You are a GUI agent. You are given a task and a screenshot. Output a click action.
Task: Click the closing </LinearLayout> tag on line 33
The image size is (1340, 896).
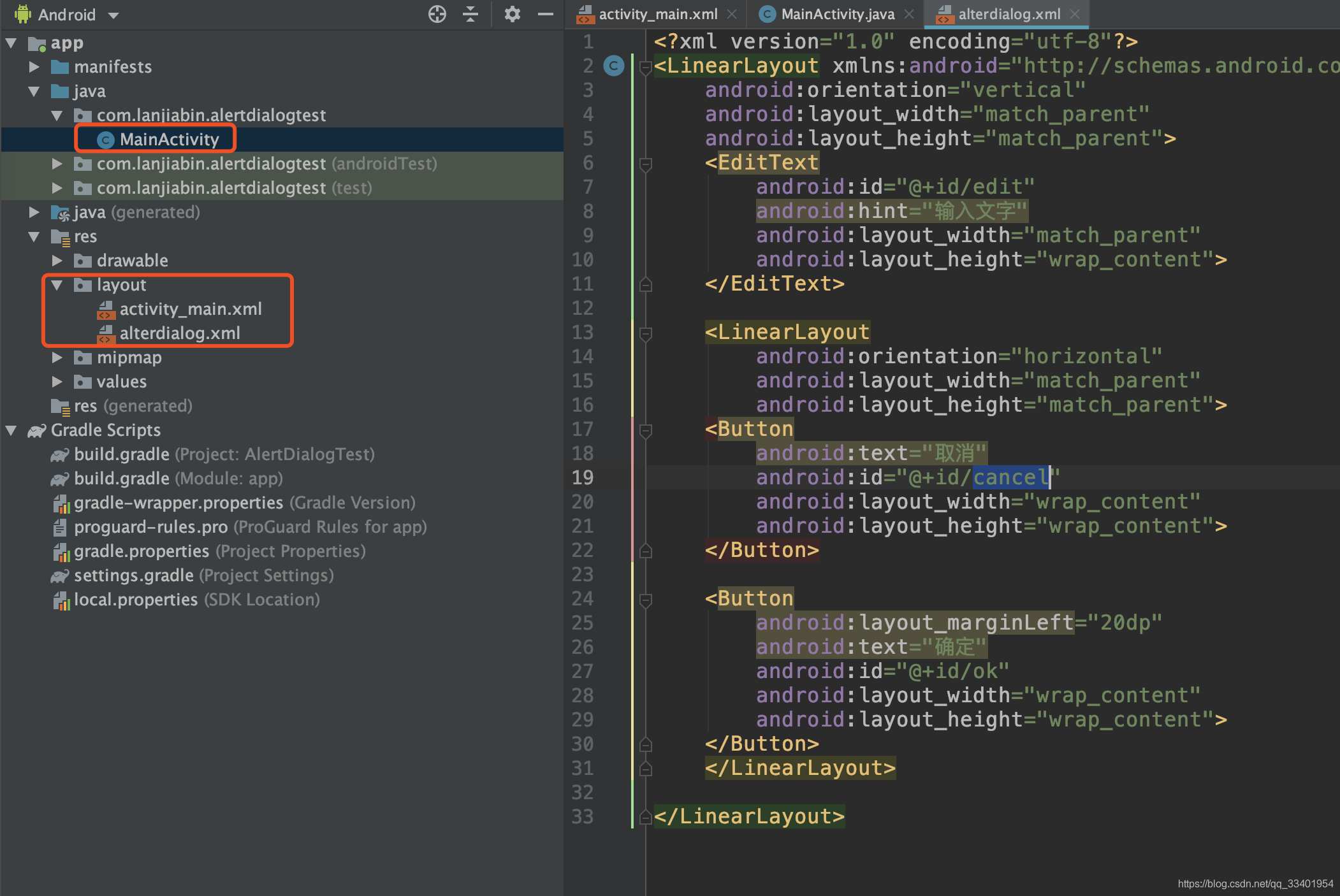pos(749,816)
